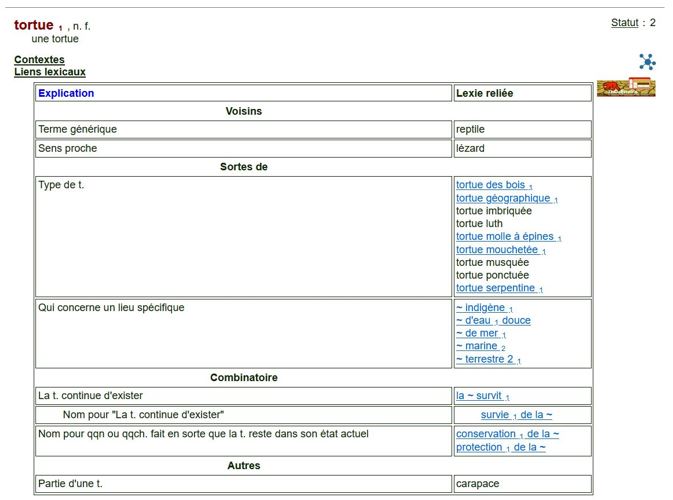Follow the '~ de mer' link
The height and width of the screenshot is (500, 673).
click(x=480, y=334)
